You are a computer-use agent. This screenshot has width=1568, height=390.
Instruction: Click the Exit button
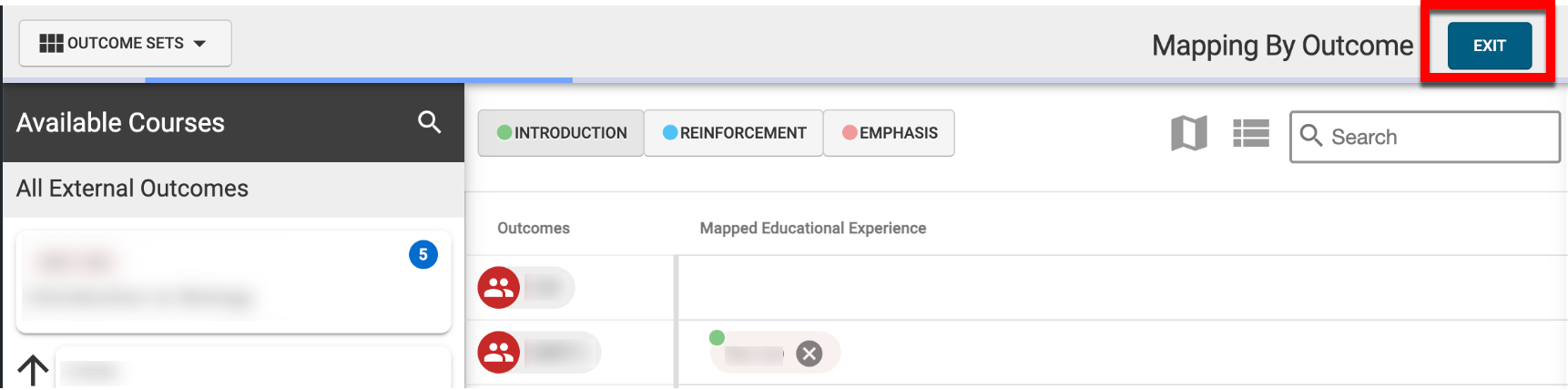click(x=1489, y=46)
